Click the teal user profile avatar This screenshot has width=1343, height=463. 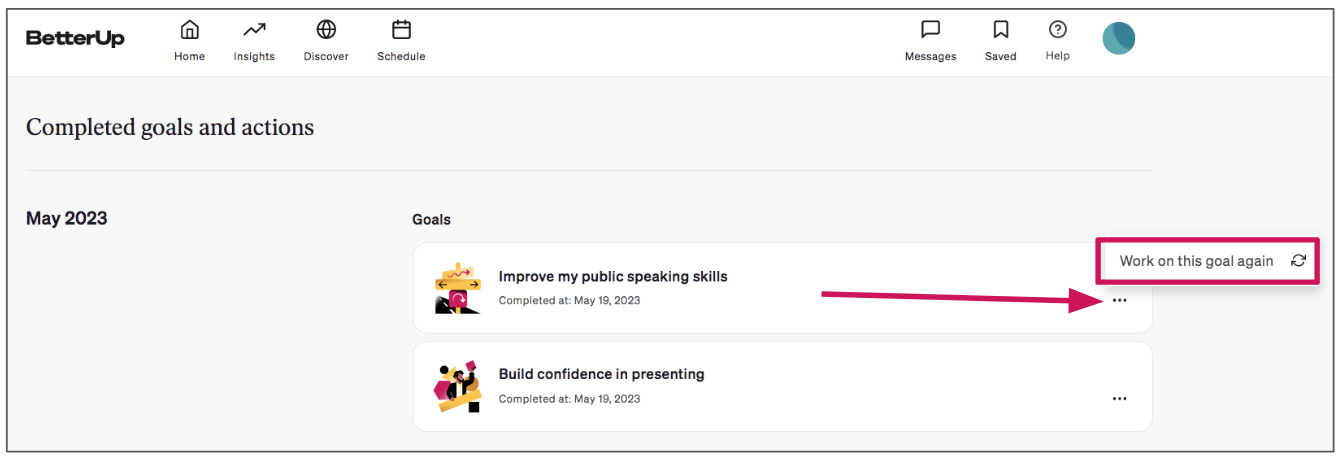point(1118,38)
